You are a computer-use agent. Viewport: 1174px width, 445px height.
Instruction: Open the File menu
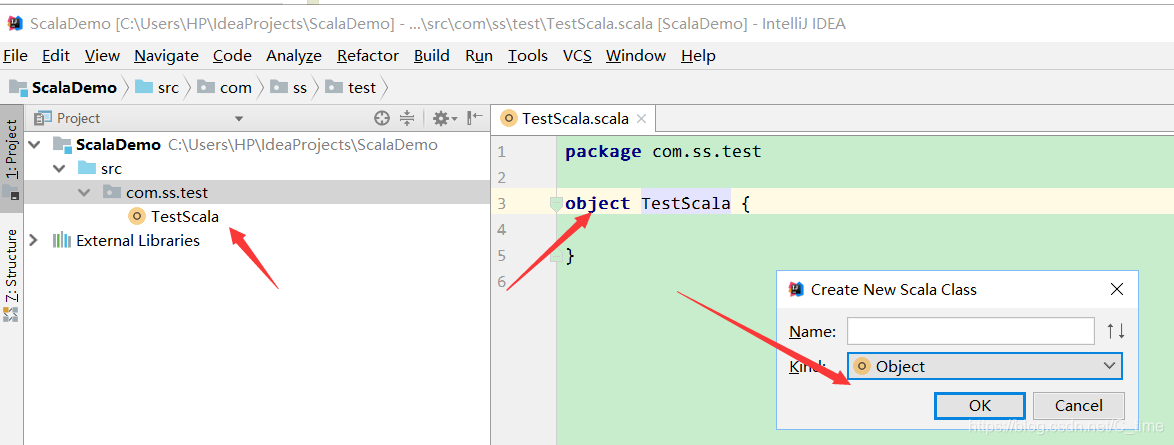point(16,55)
